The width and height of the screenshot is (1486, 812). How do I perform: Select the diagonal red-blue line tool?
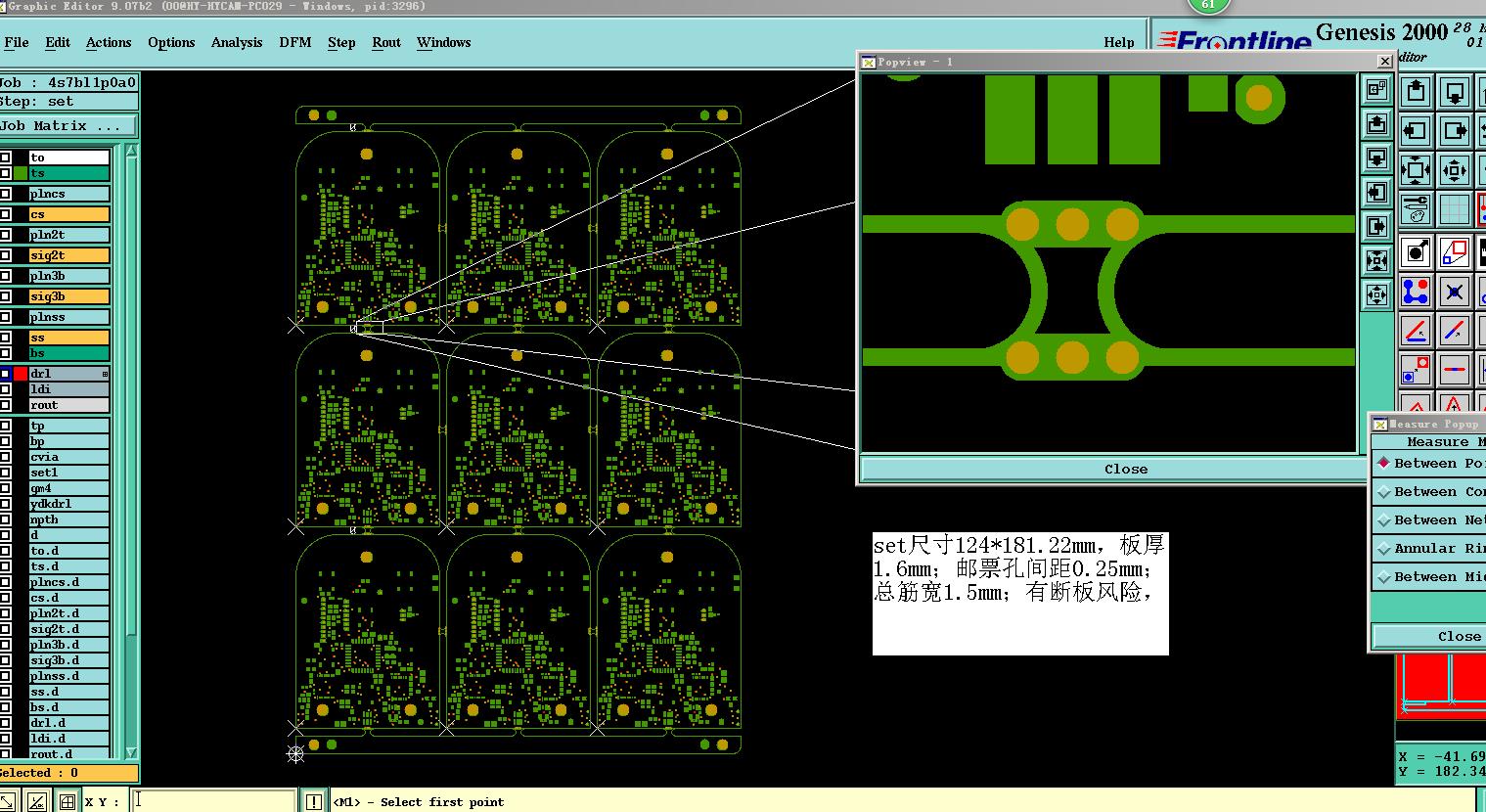[1455, 331]
